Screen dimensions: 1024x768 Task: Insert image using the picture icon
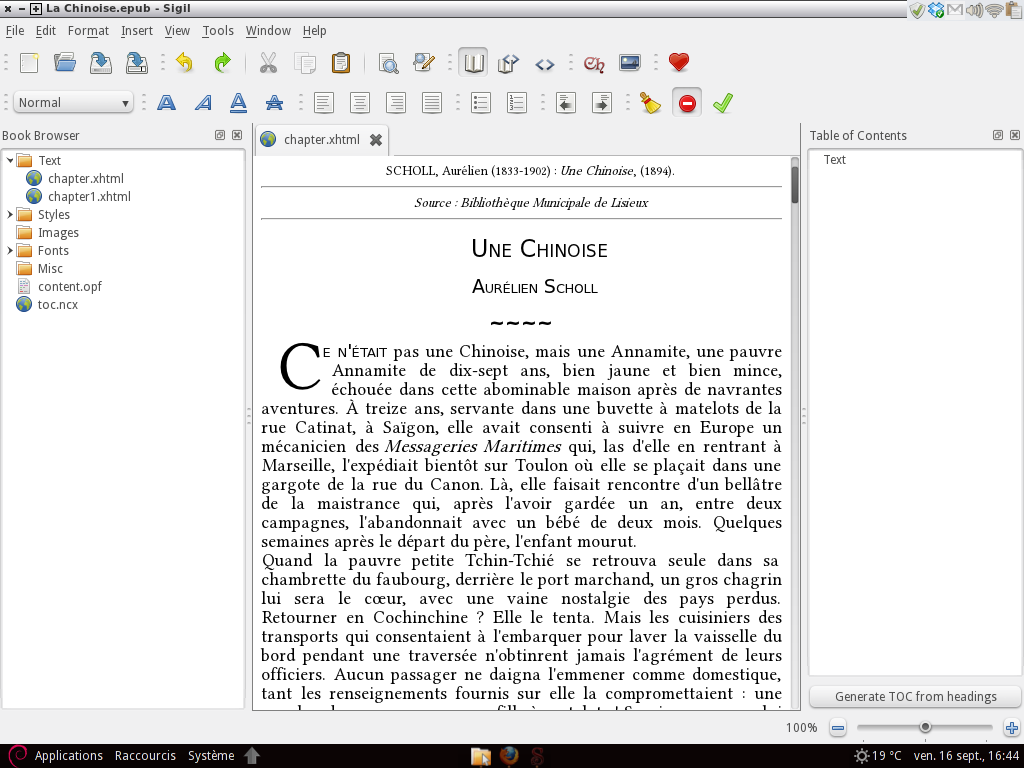[629, 63]
